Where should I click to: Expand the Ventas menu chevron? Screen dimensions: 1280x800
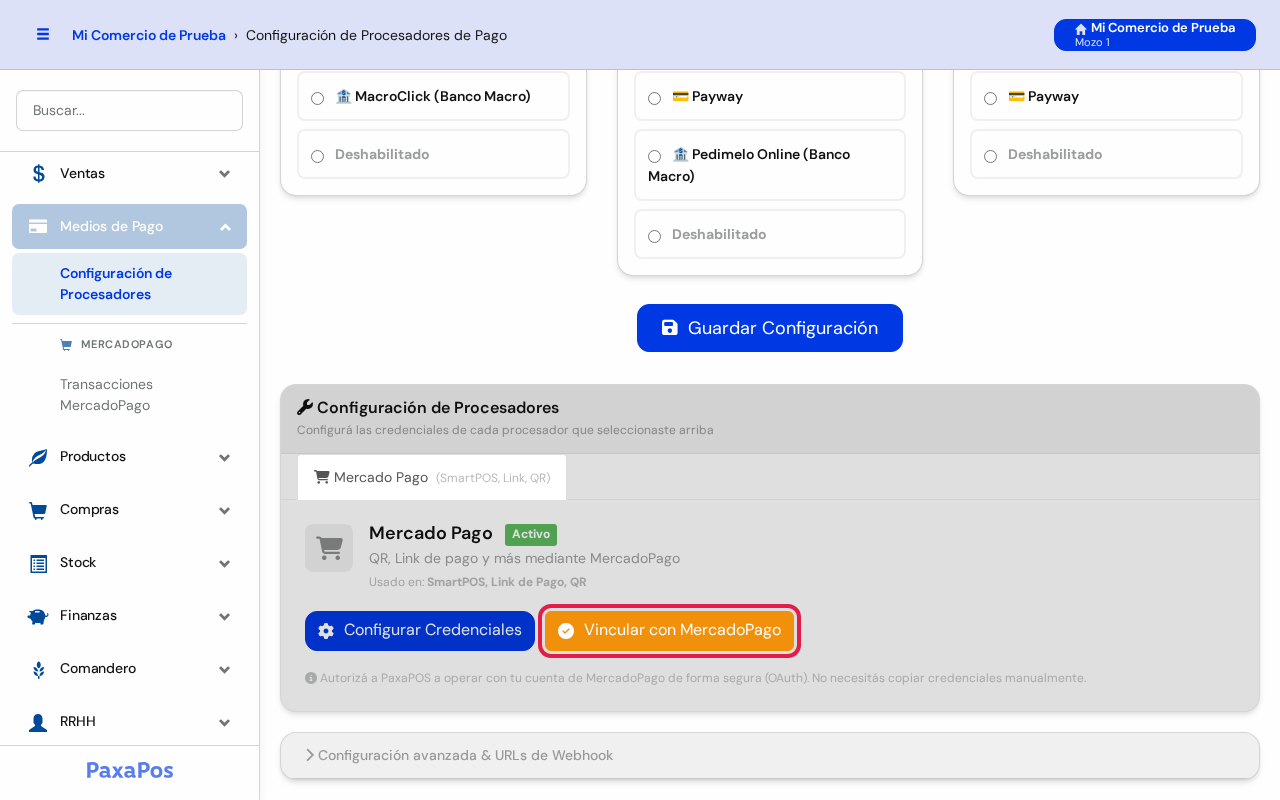[225, 174]
